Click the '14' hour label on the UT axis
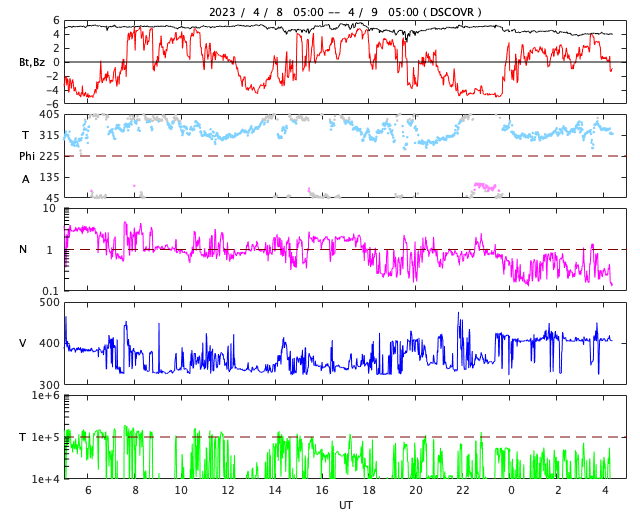 pyautogui.click(x=275, y=490)
